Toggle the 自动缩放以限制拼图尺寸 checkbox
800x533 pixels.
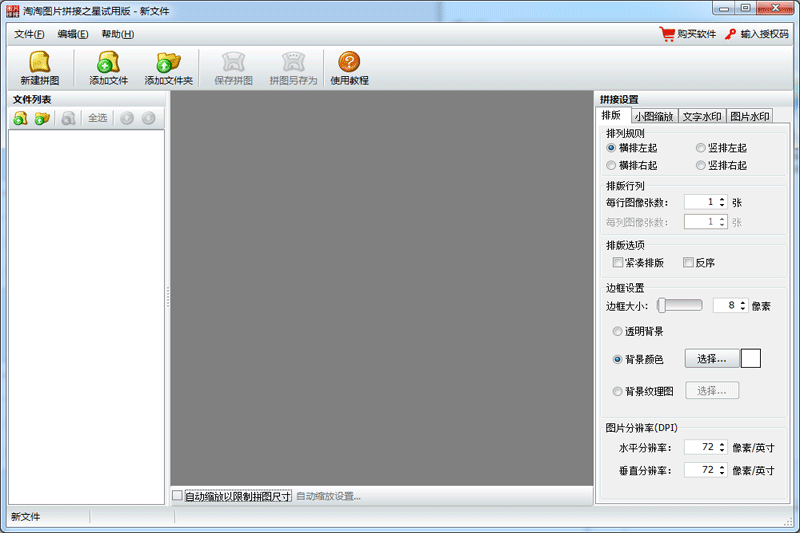(177, 496)
